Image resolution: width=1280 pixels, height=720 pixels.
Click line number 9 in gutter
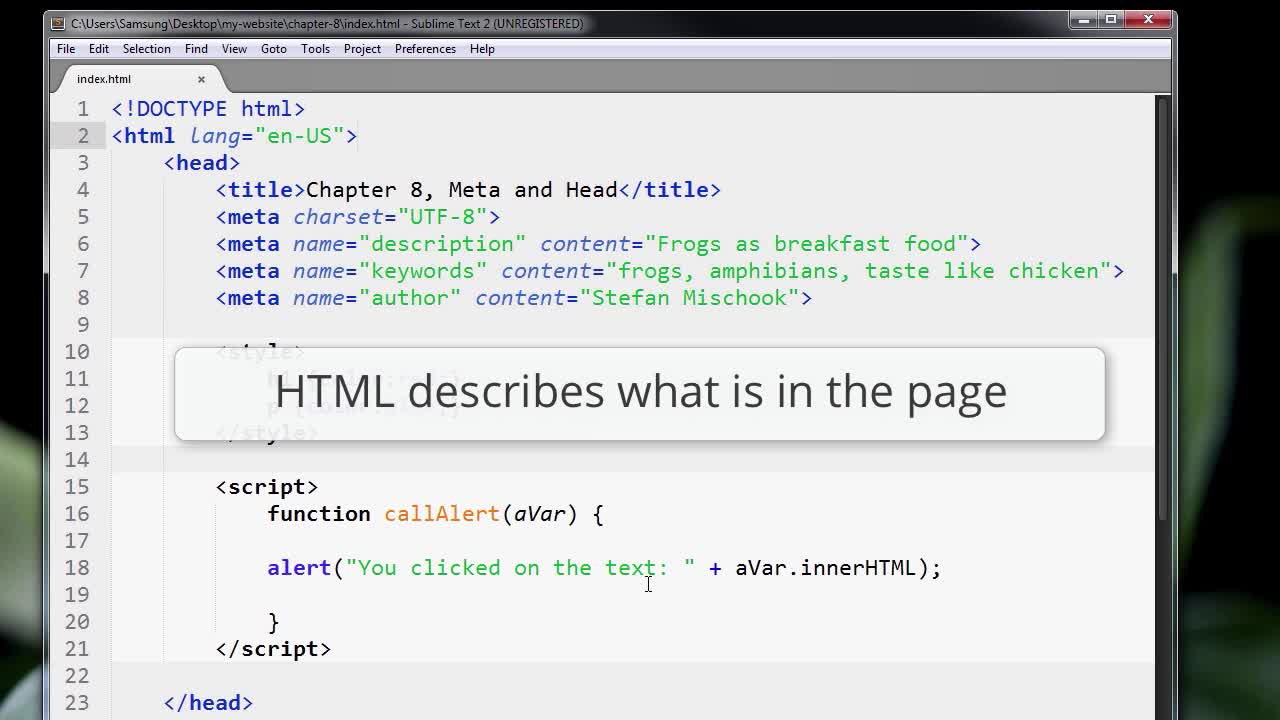click(83, 325)
